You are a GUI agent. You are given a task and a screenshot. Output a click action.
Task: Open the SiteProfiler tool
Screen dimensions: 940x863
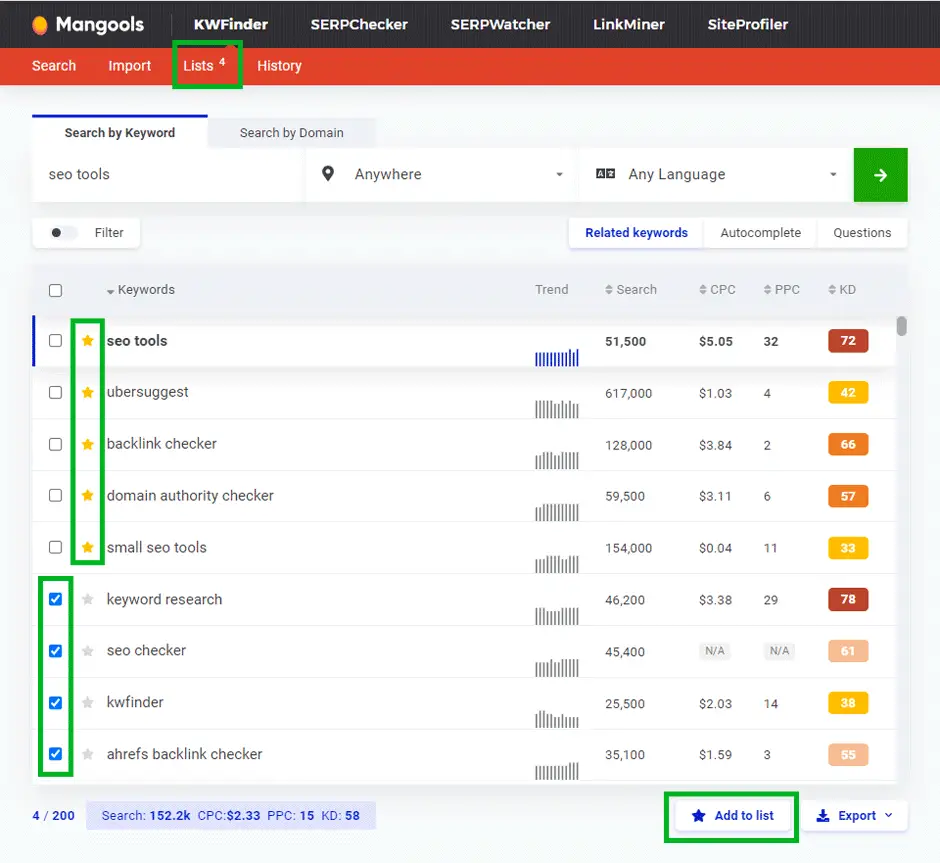pyautogui.click(x=748, y=25)
